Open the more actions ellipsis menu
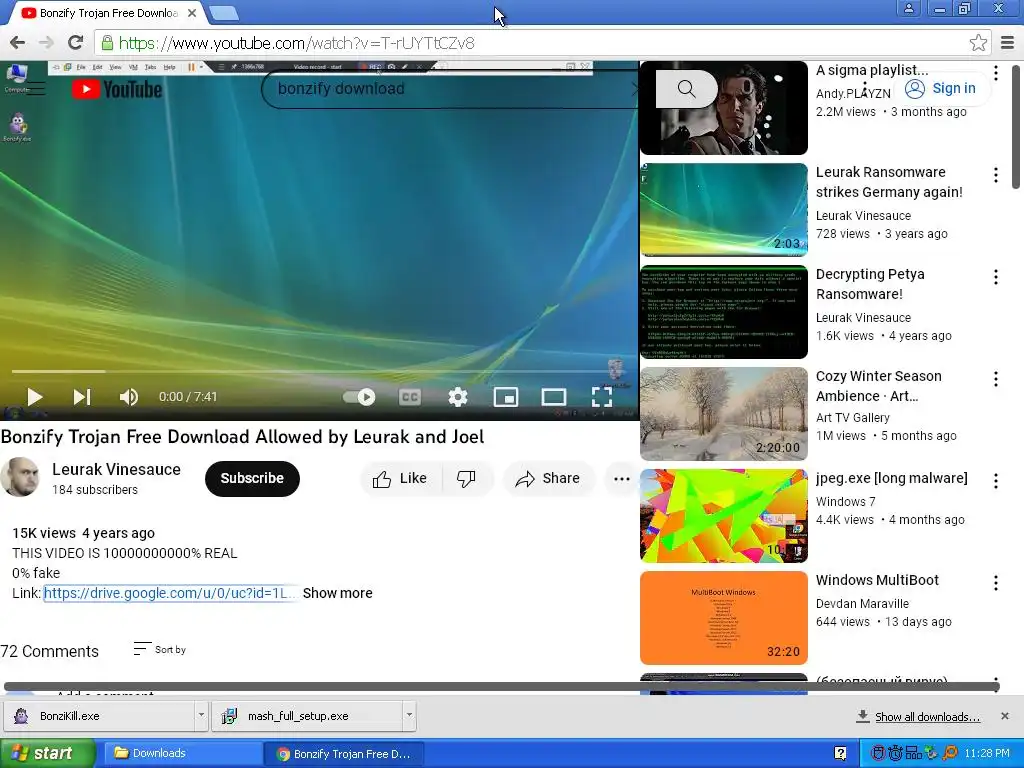 tap(622, 479)
